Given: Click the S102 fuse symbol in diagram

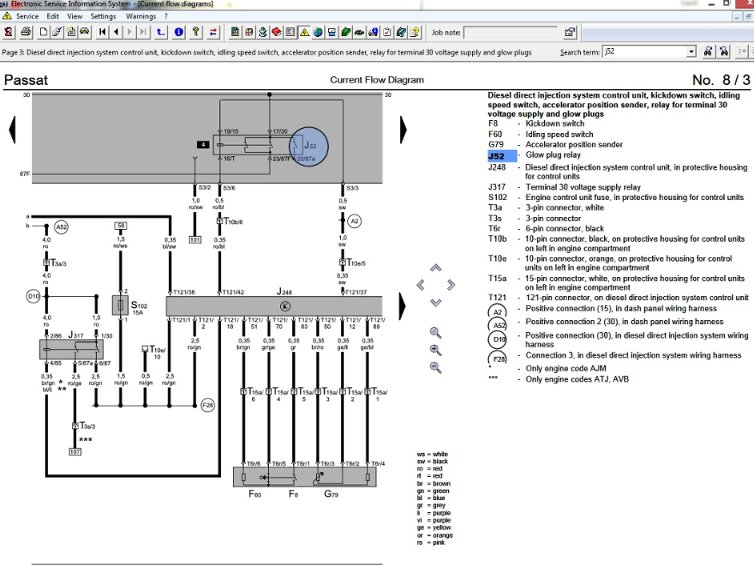Looking at the screenshot, I should click(121, 305).
